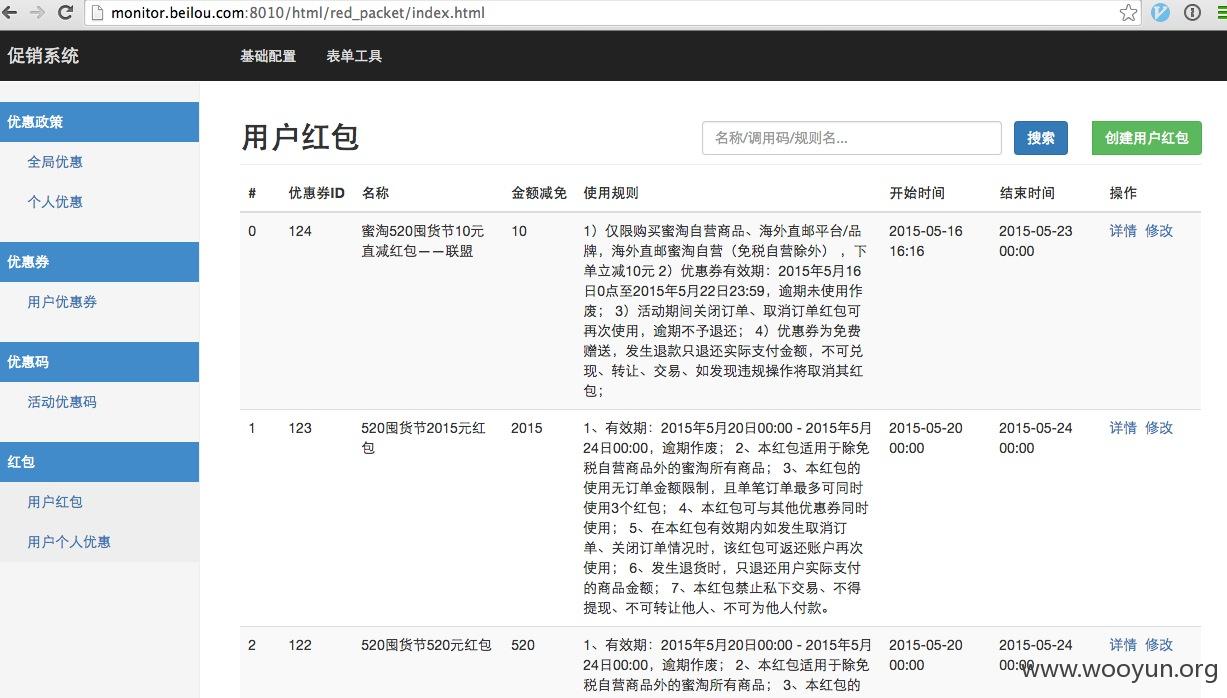Click the amount cell 2015
This screenshot has width=1227, height=698.
527,428
